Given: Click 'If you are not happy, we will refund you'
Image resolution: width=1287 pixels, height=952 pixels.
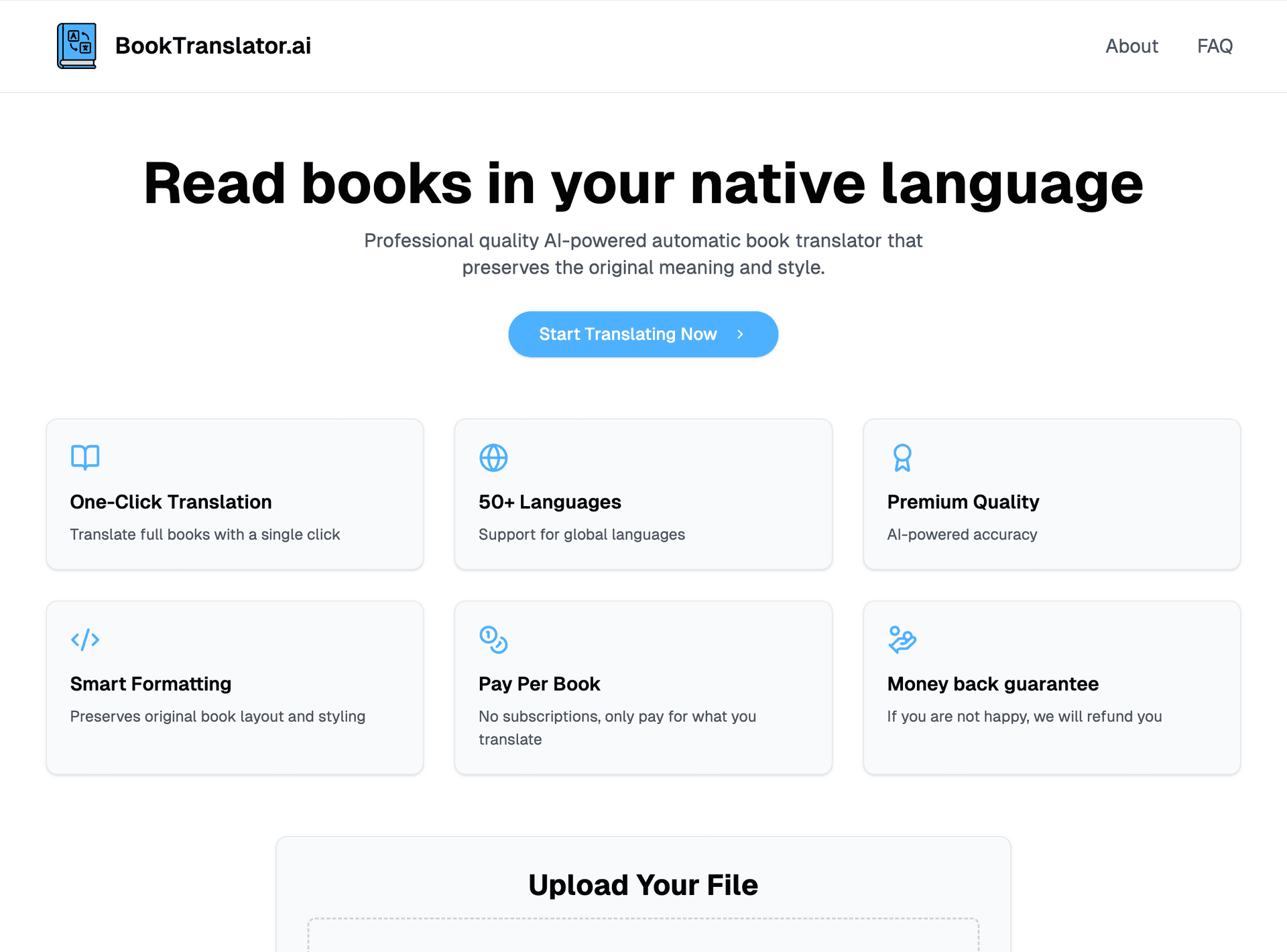Looking at the screenshot, I should click(x=1024, y=716).
